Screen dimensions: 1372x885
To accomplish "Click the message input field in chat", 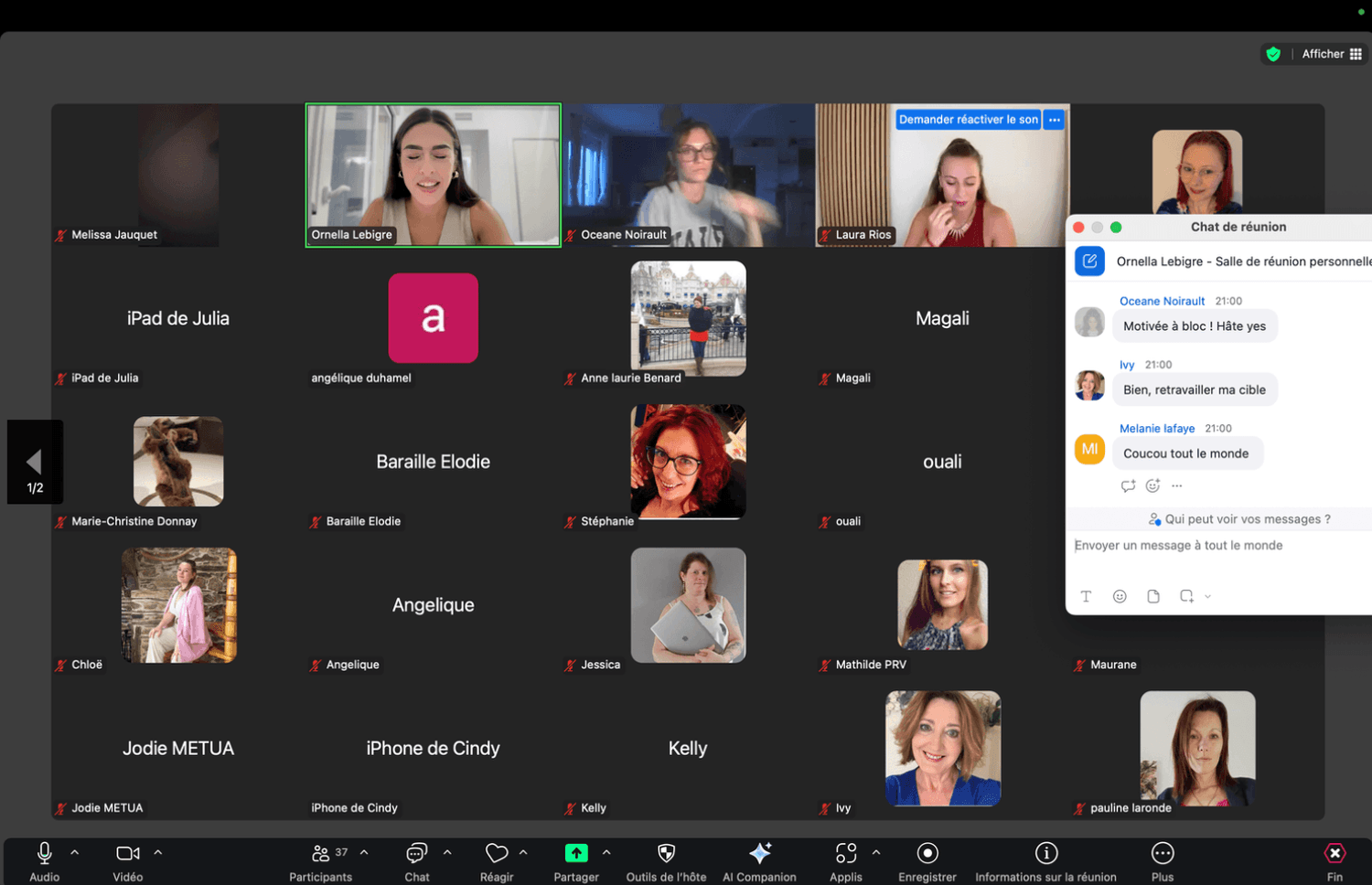I will (1221, 546).
